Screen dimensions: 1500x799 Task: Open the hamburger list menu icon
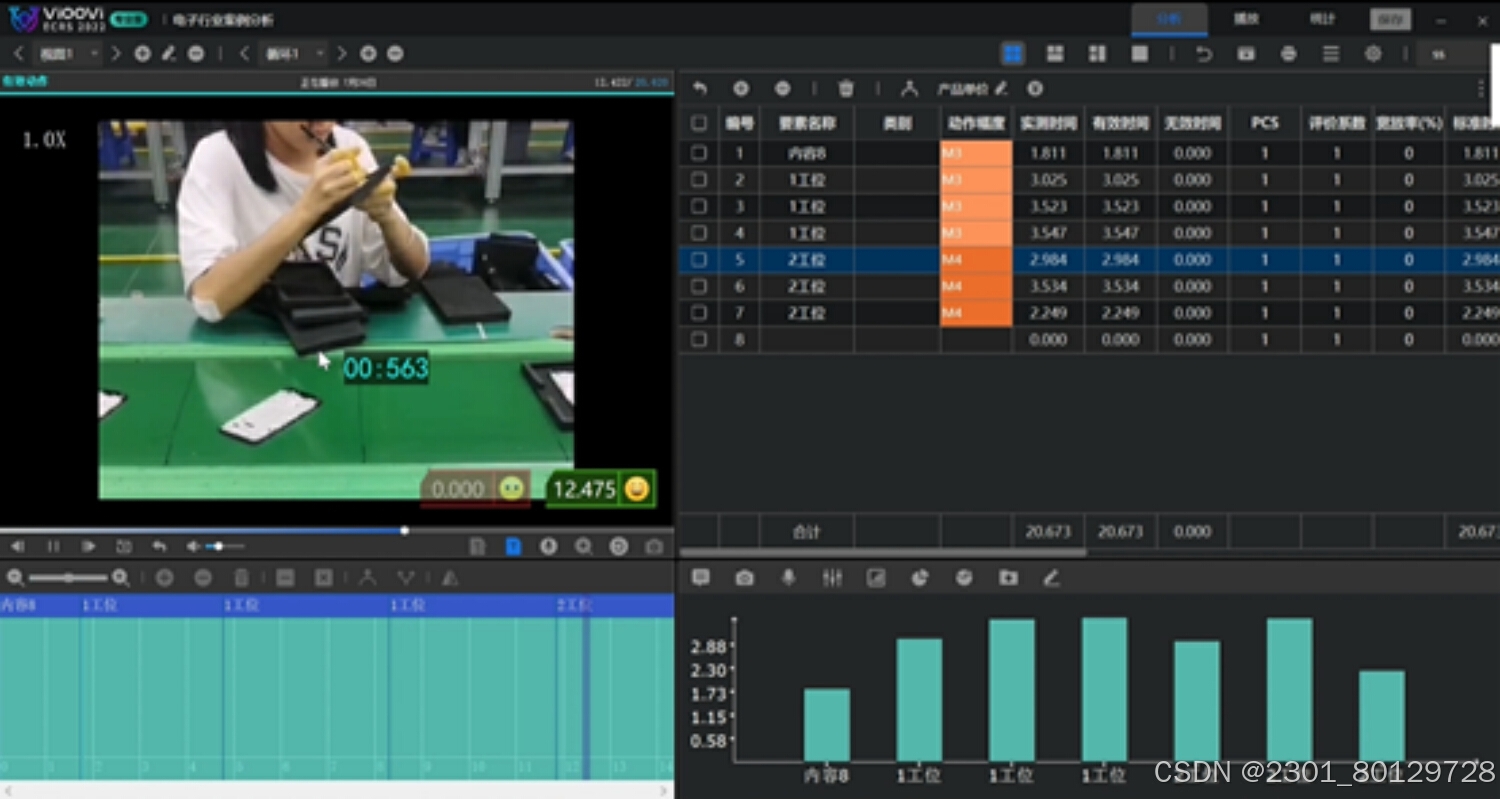(x=1331, y=54)
